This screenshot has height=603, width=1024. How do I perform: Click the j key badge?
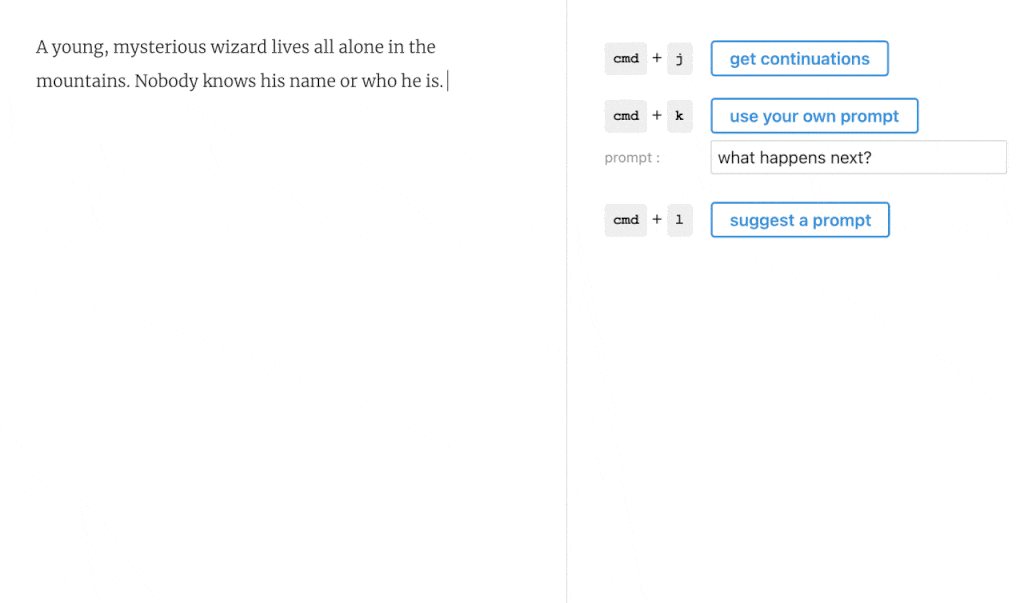tap(679, 59)
